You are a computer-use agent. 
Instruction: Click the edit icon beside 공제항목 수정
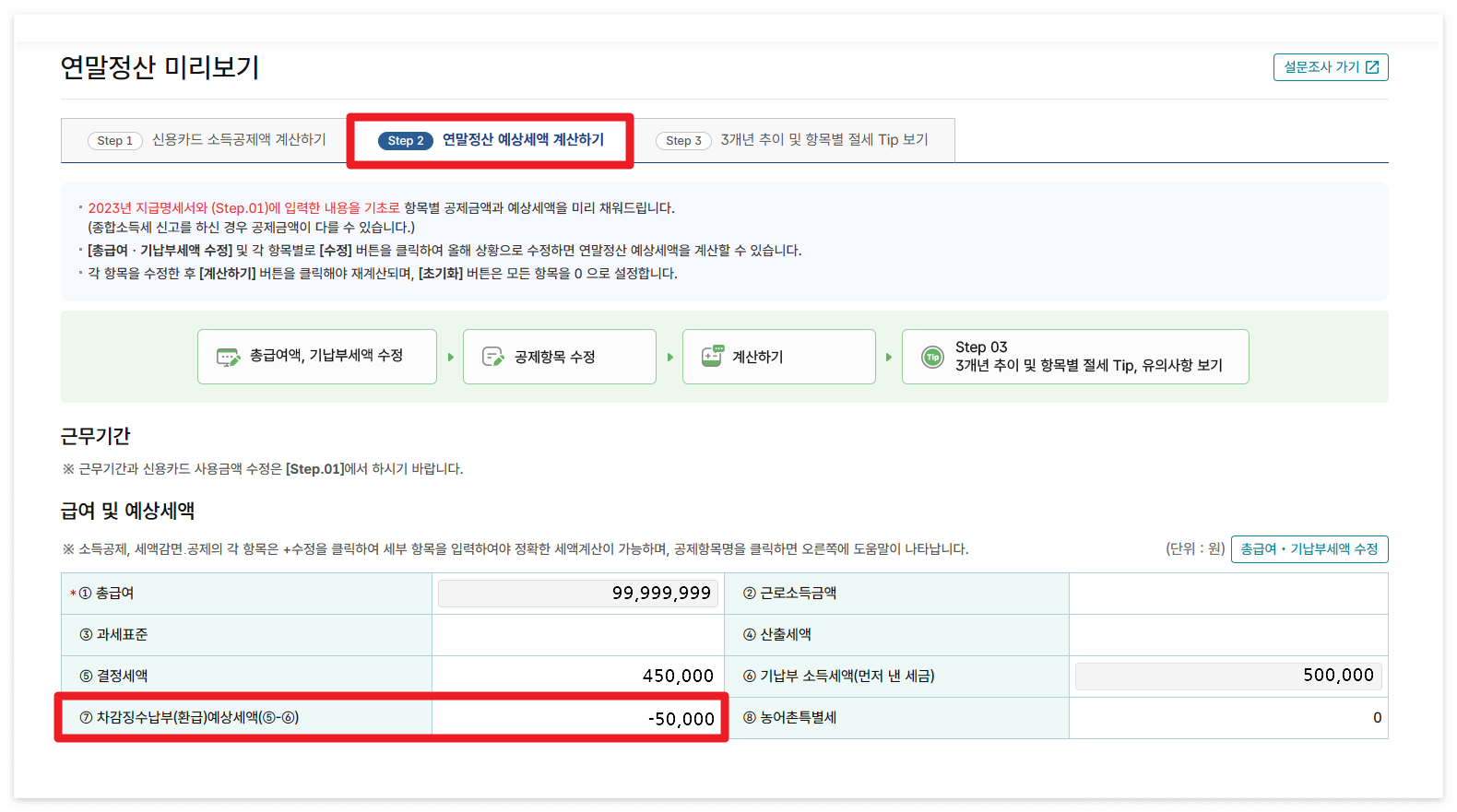coord(493,357)
